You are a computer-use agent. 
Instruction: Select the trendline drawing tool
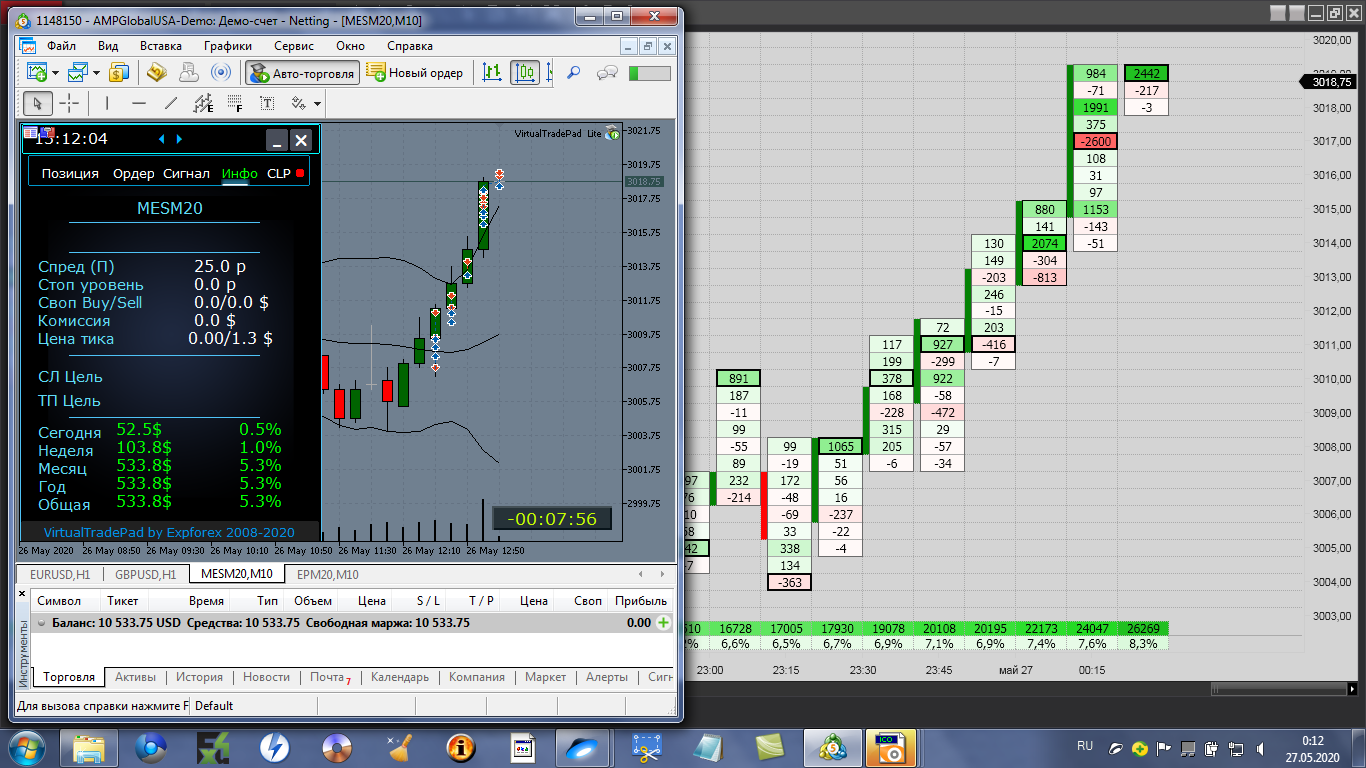pos(171,103)
